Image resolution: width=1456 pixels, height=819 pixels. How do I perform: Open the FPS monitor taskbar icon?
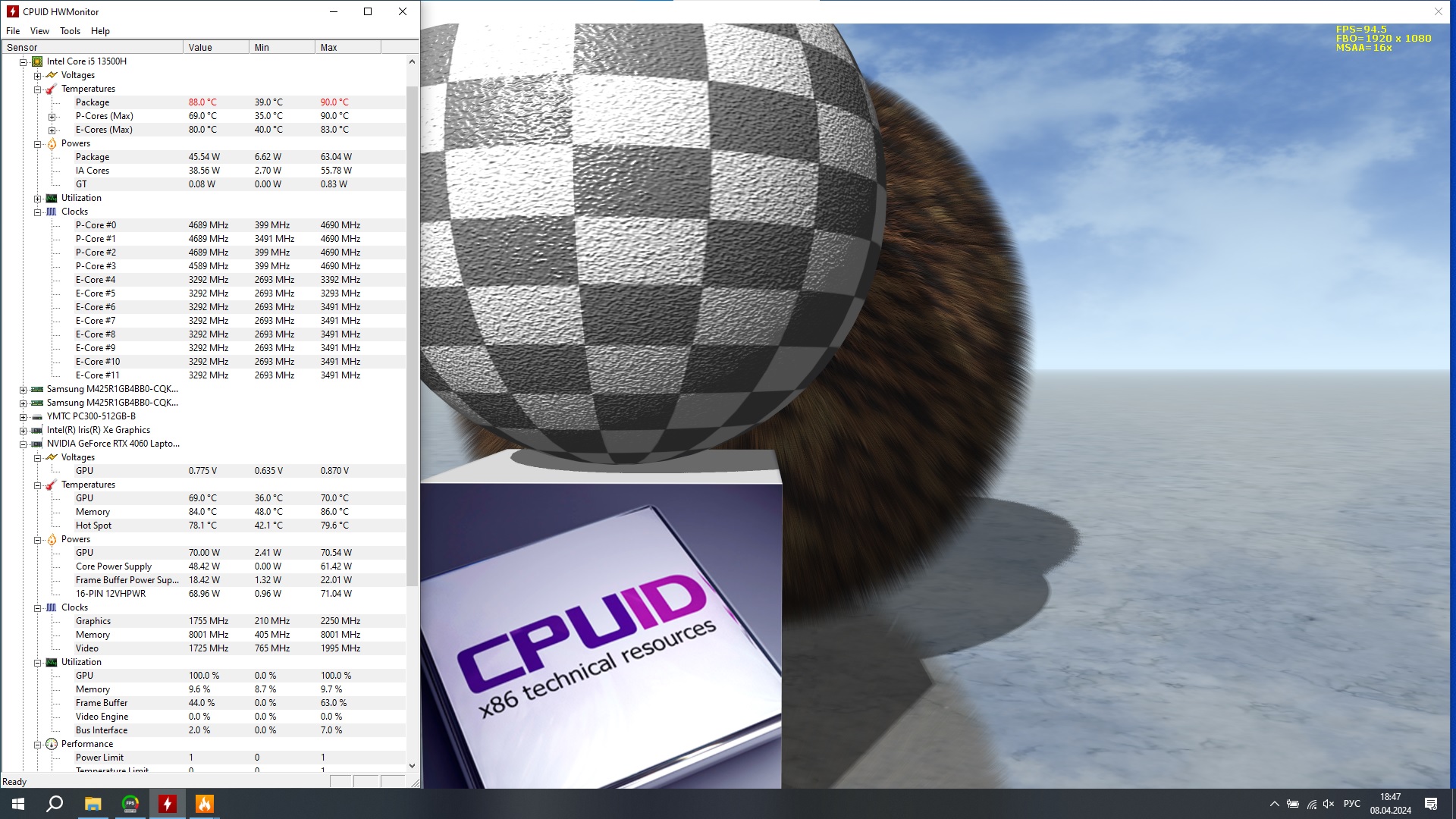pyautogui.click(x=130, y=804)
